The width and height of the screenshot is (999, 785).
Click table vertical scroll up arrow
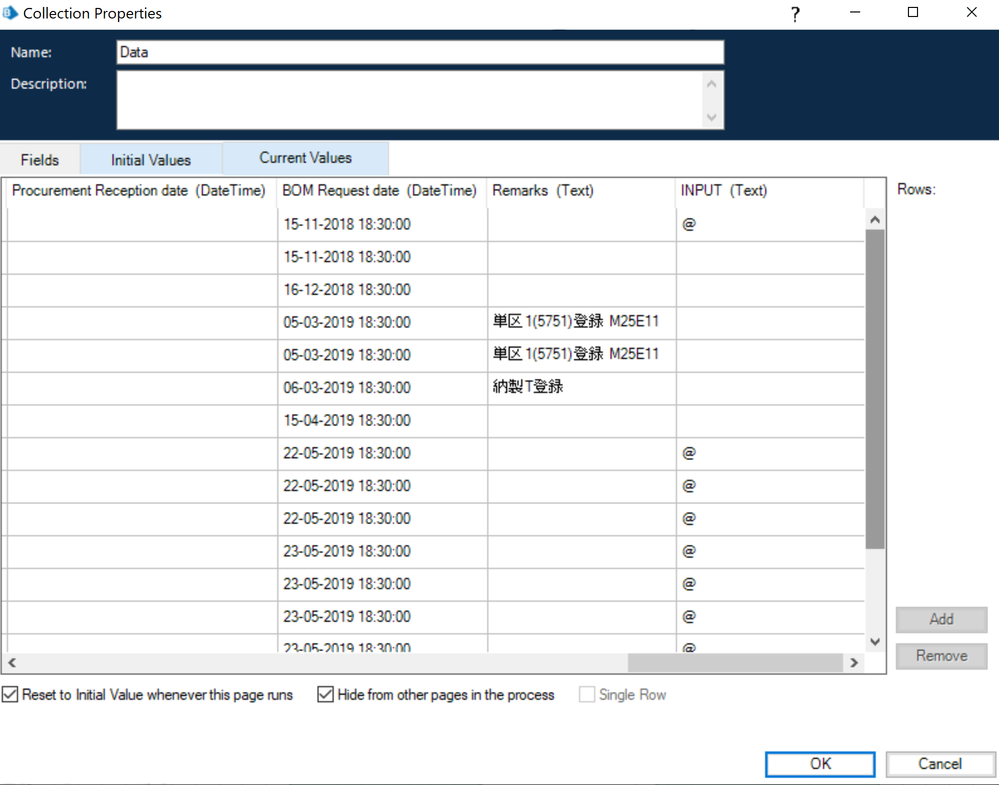click(x=875, y=220)
